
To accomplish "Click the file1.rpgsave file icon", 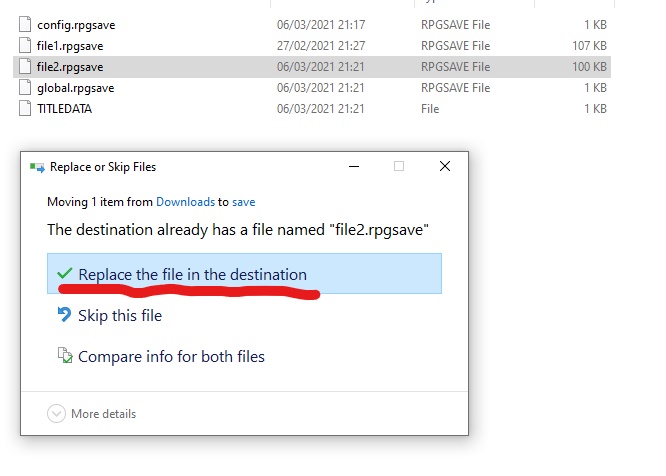I will pyautogui.click(x=27, y=45).
